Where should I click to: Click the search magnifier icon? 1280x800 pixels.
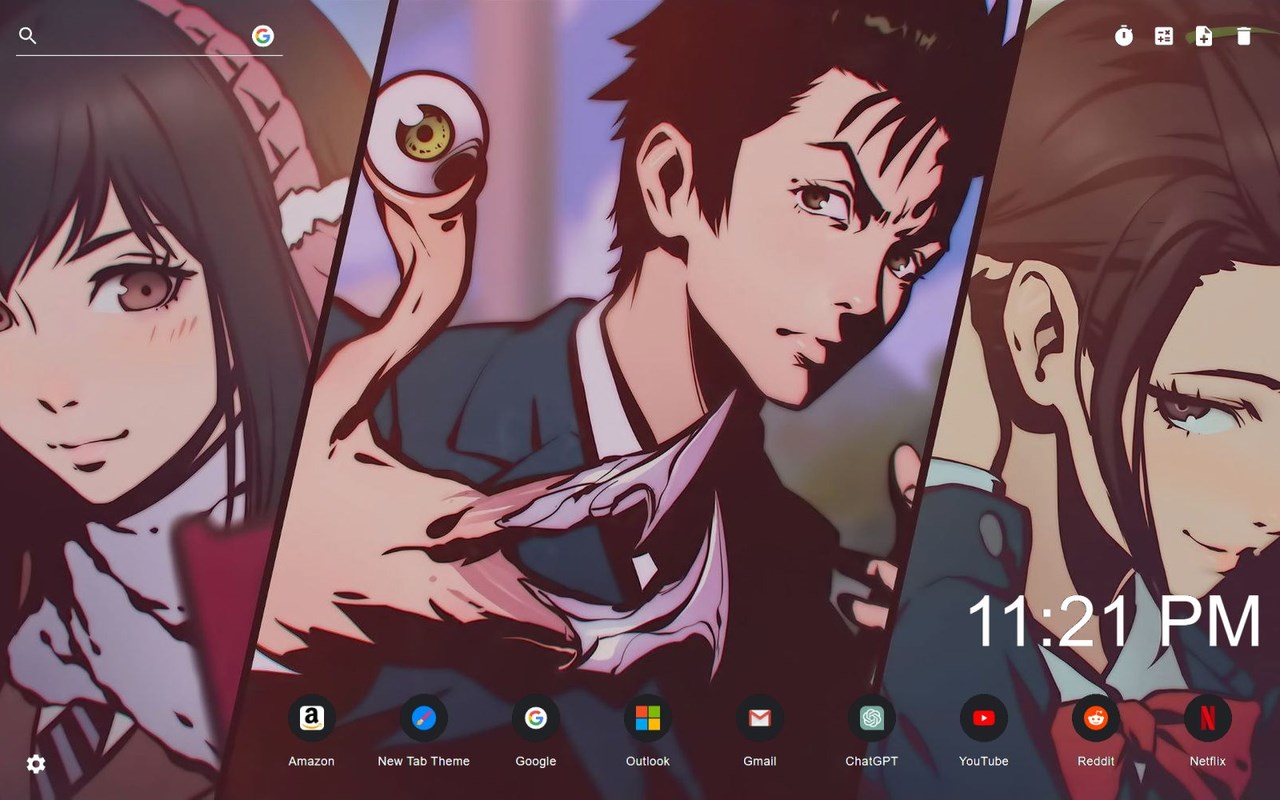click(28, 36)
